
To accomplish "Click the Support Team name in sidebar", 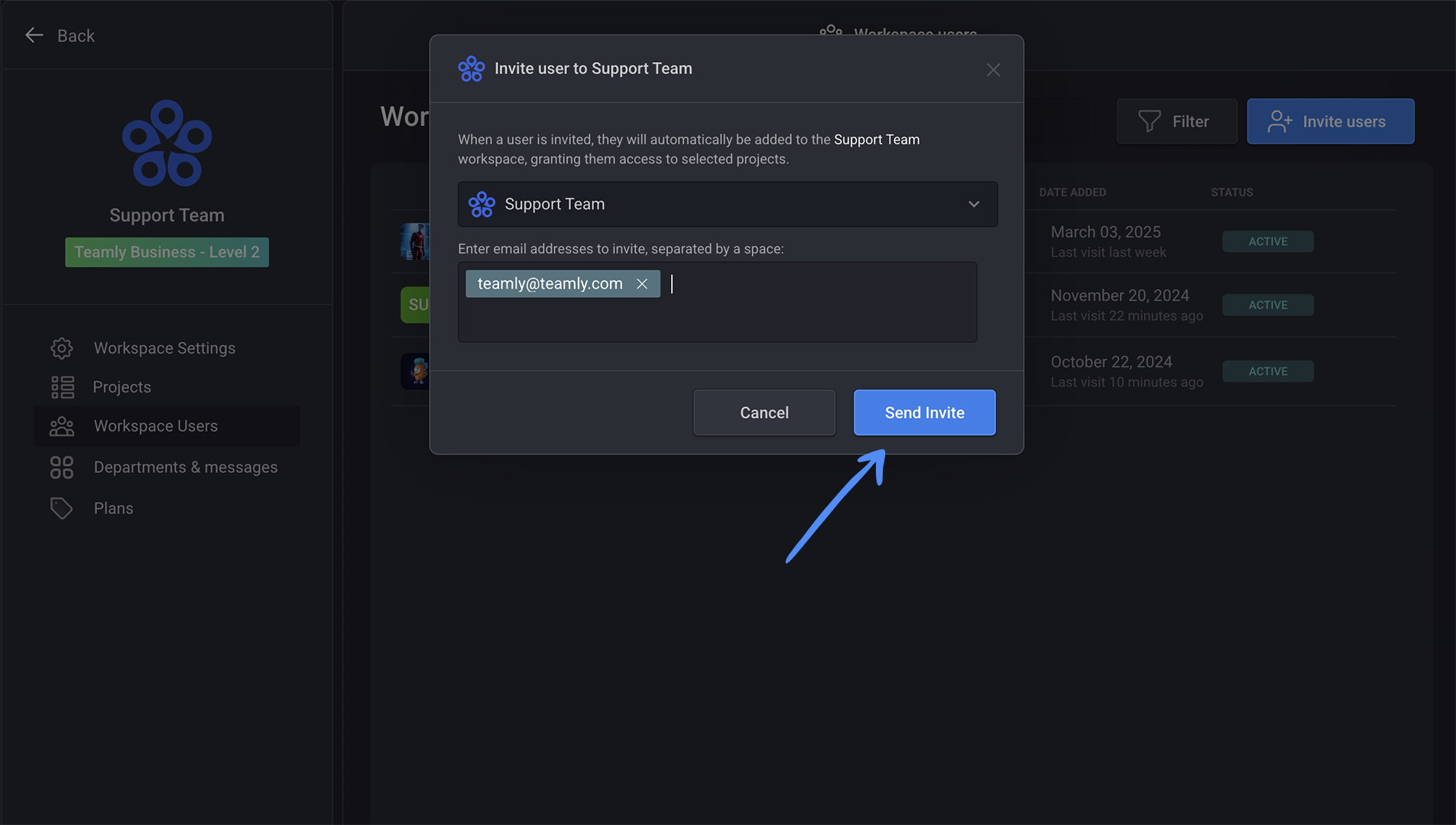I will click(x=167, y=215).
